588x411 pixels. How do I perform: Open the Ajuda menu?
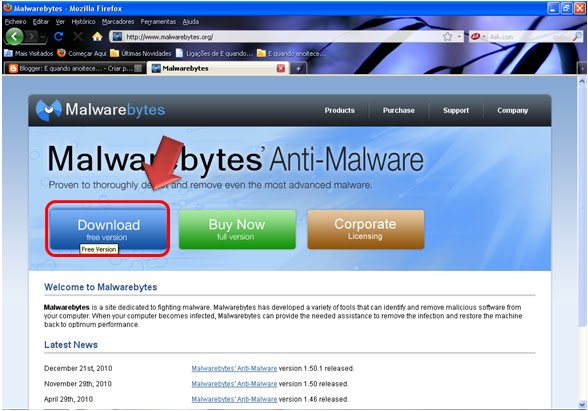point(190,22)
